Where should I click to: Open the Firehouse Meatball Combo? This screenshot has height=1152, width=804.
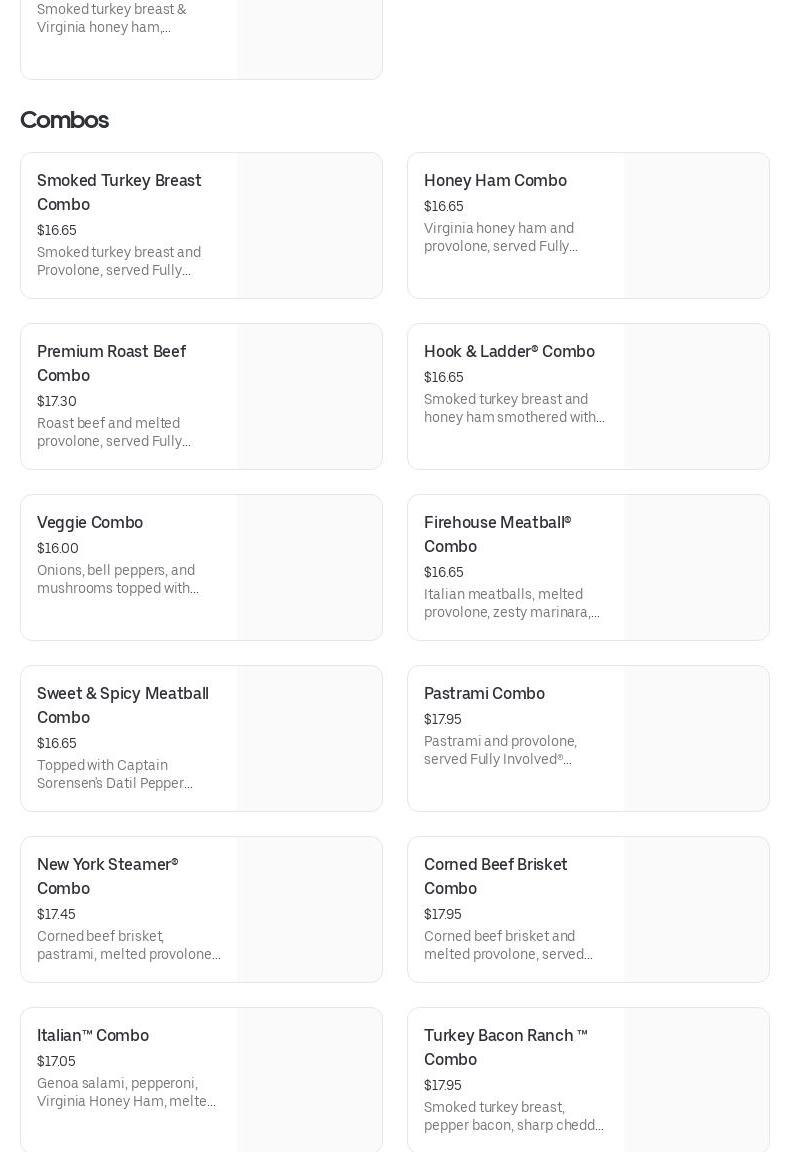coord(497,534)
